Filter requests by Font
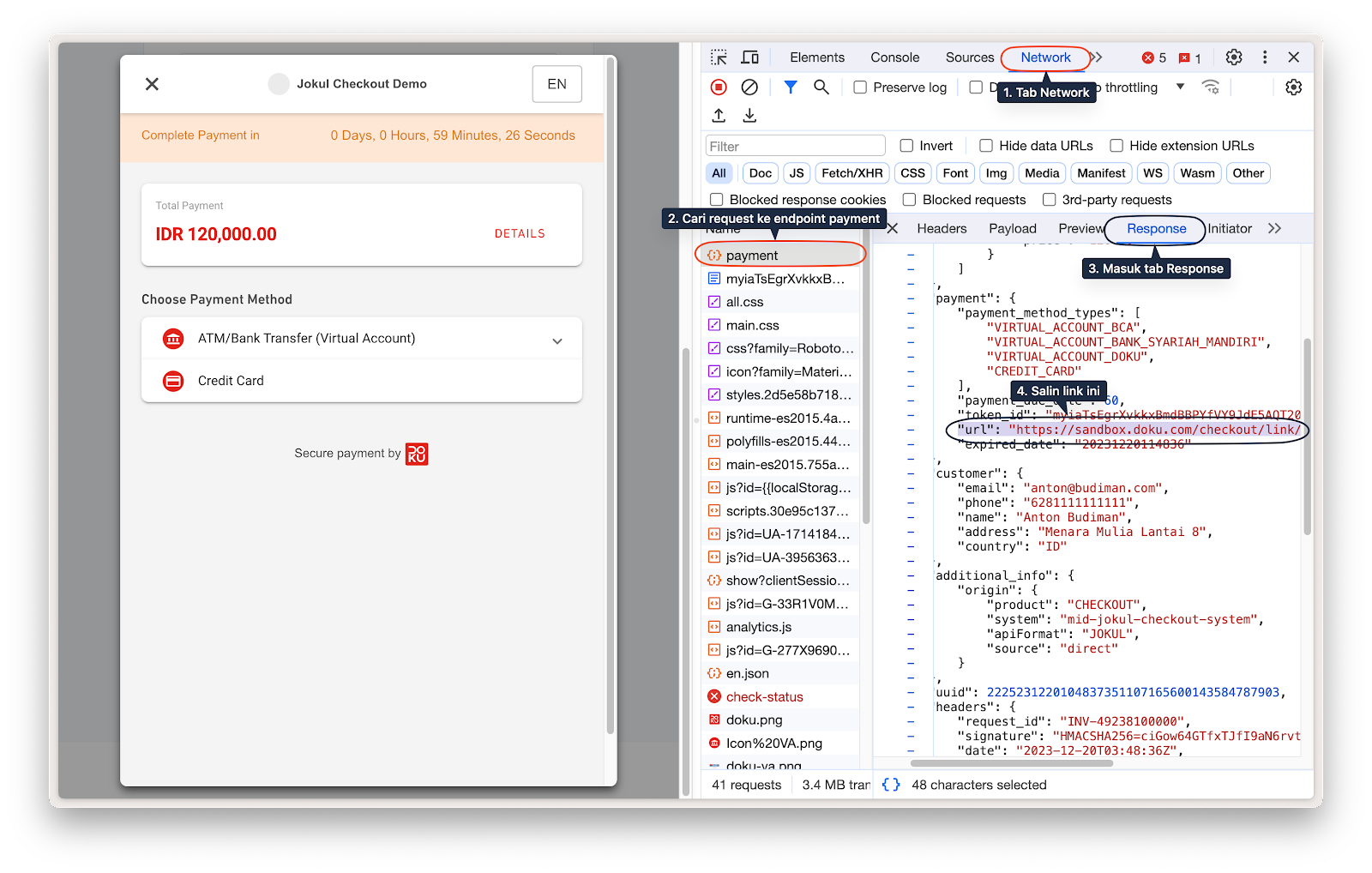 click(x=955, y=173)
